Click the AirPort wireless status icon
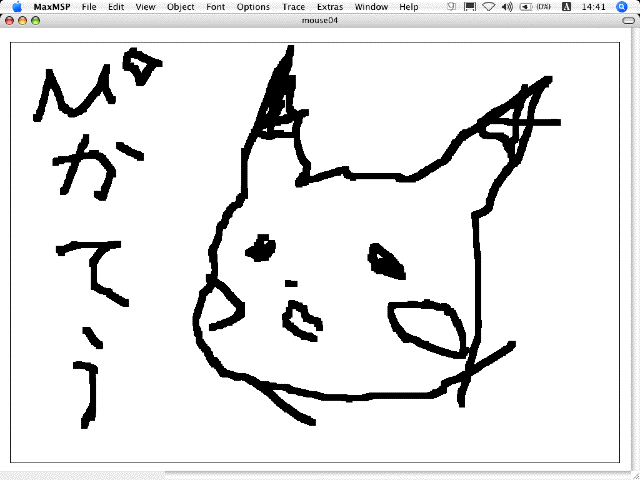The image size is (640, 480). 489,7
